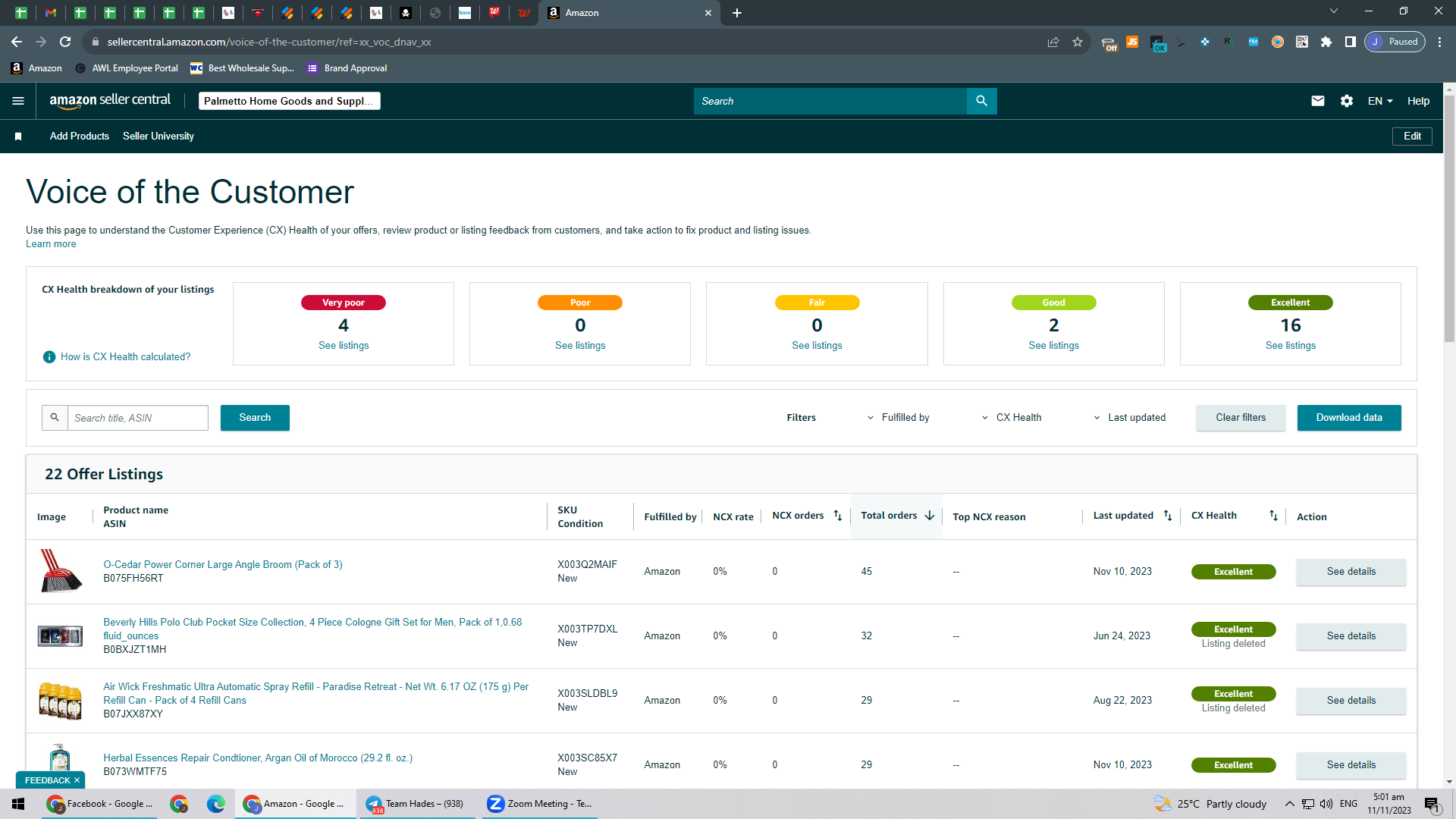Close the Amazon browser tab
This screenshot has height=819, width=1456.
708,13
